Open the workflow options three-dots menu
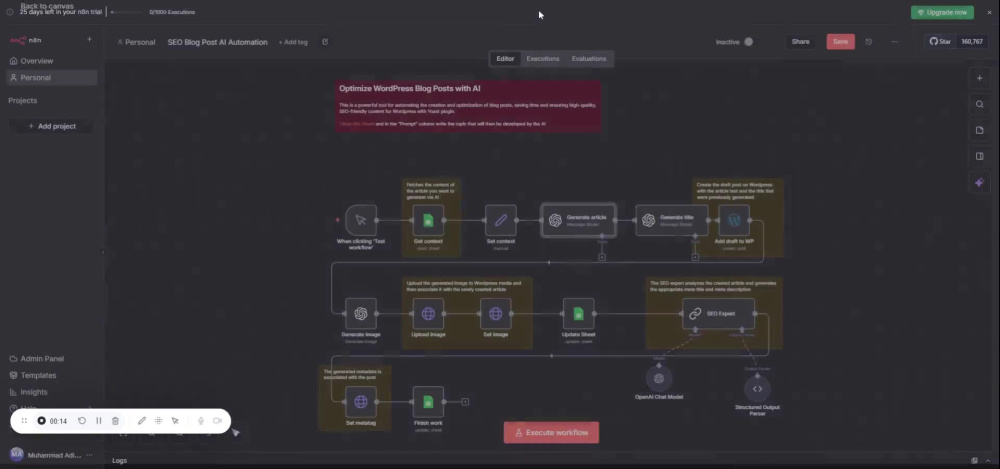The width and height of the screenshot is (1000, 469). (x=895, y=41)
